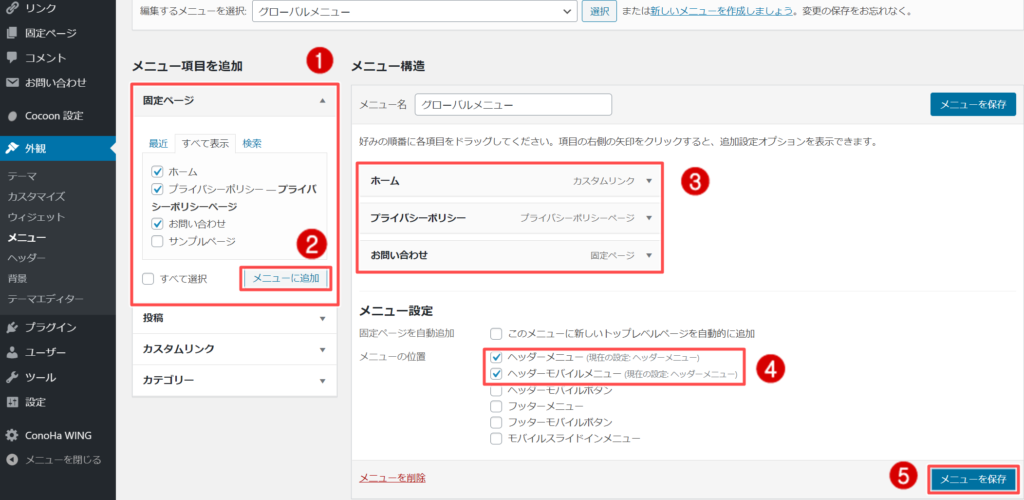Expand ホーム menu item options arrow

tap(648, 181)
